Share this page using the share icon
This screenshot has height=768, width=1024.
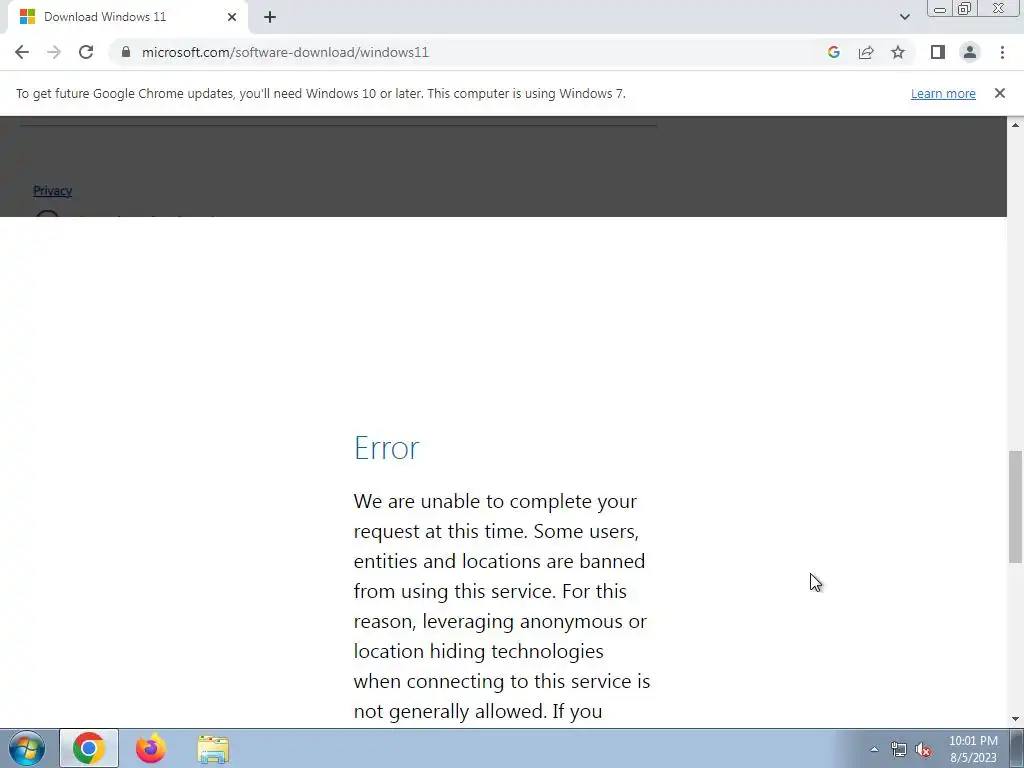866,52
